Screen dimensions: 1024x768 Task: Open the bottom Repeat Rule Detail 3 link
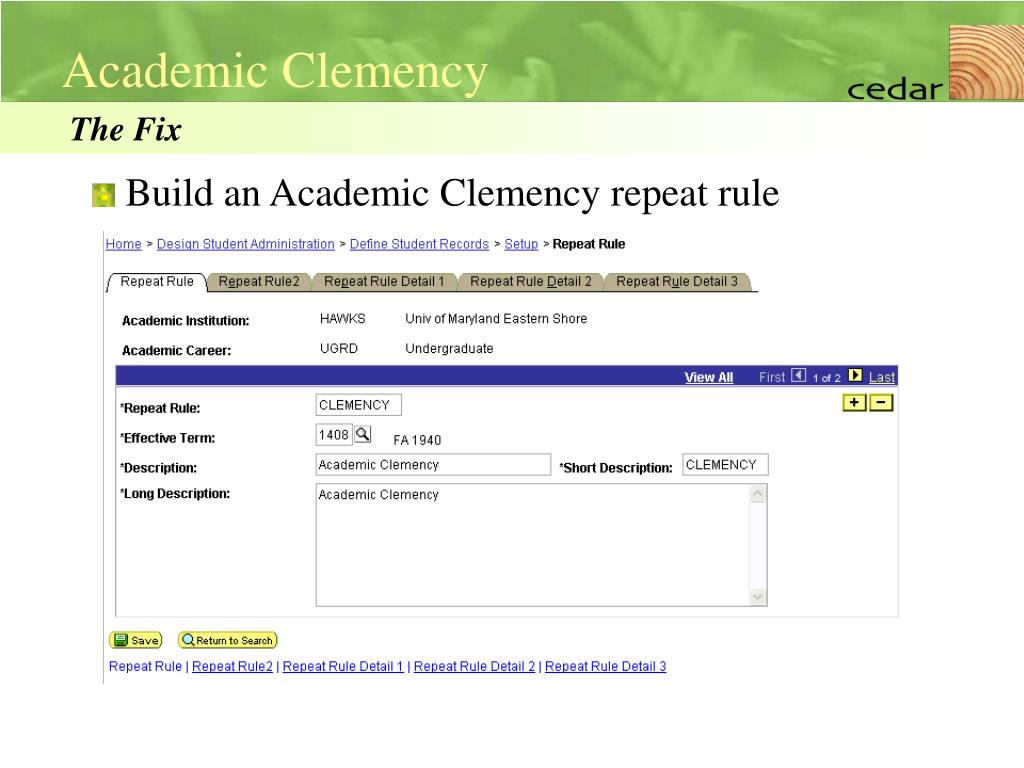pyautogui.click(x=605, y=667)
